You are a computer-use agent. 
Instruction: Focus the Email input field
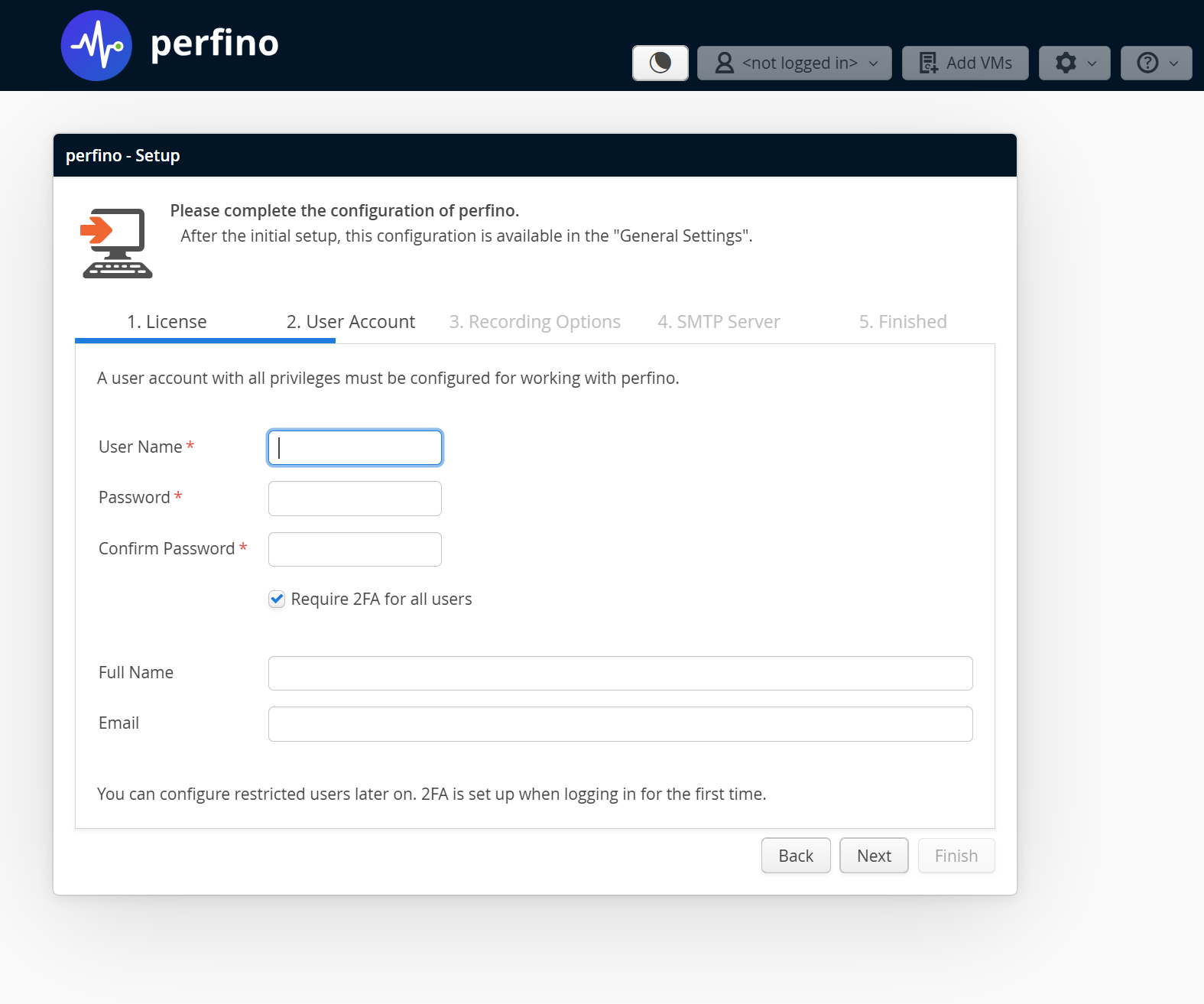tap(620, 724)
